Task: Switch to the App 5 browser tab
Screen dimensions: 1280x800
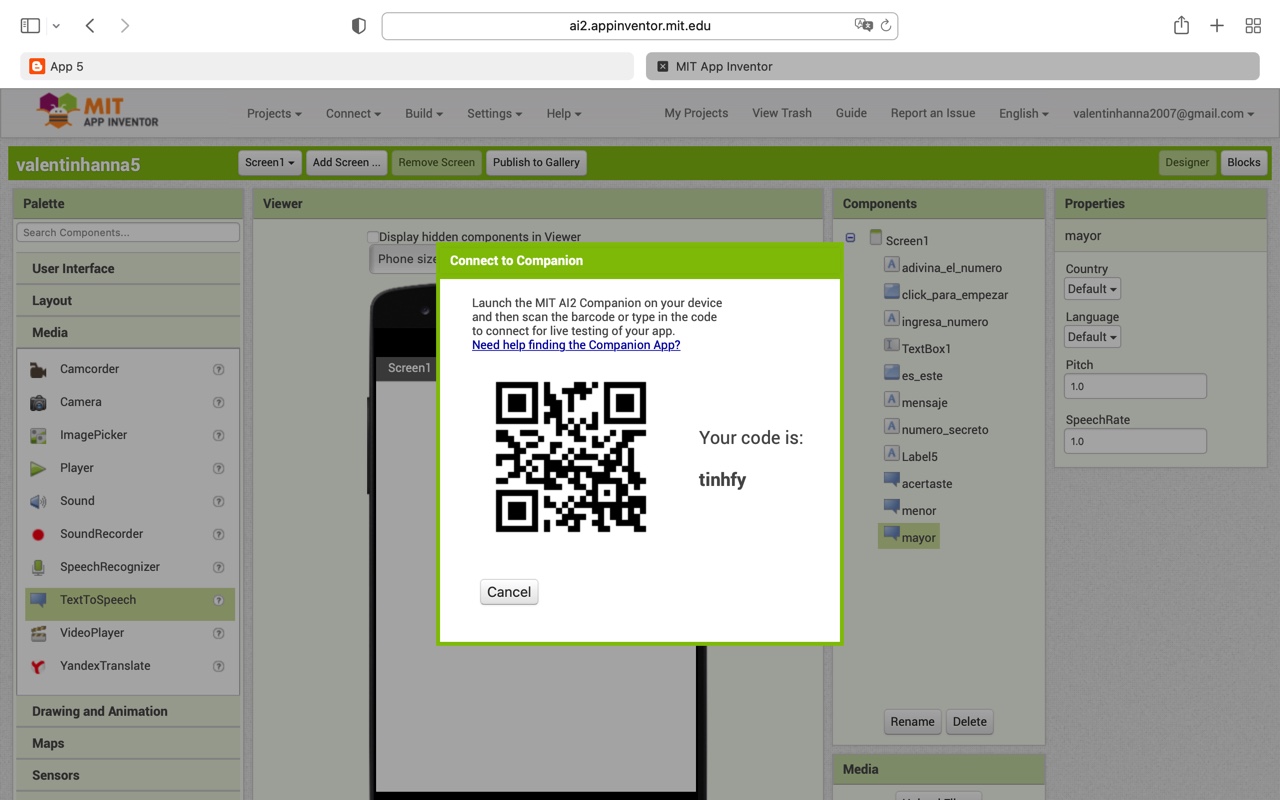Action: click(x=327, y=66)
